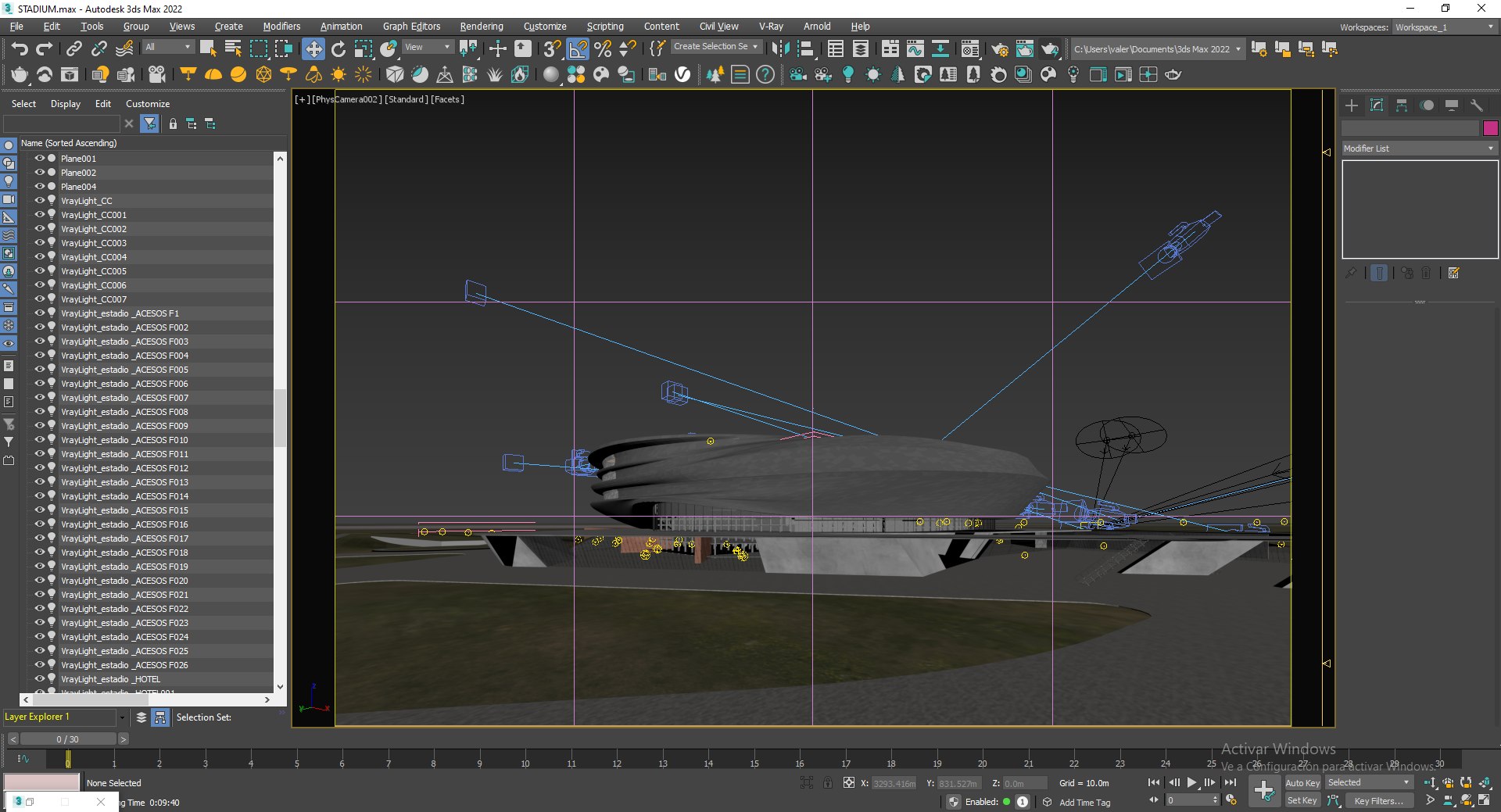
Task: Open the V-Ray menu
Action: coord(771,26)
